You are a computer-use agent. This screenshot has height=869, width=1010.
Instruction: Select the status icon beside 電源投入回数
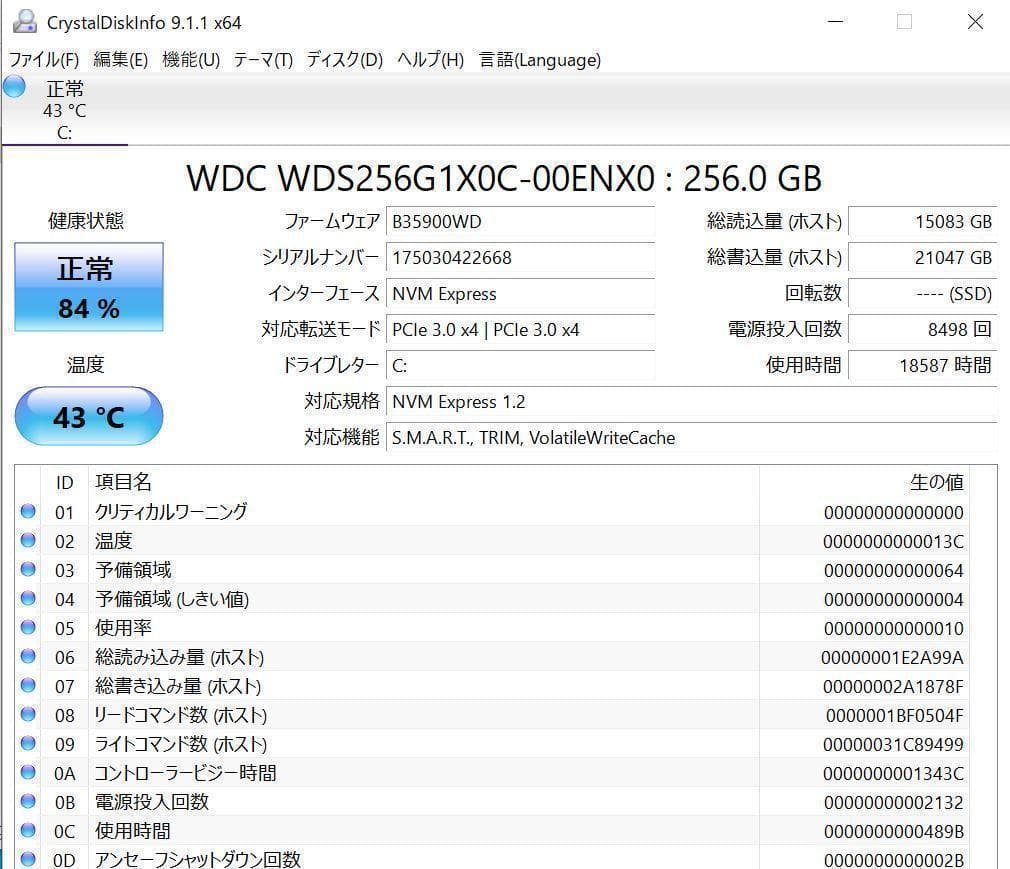click(28, 802)
